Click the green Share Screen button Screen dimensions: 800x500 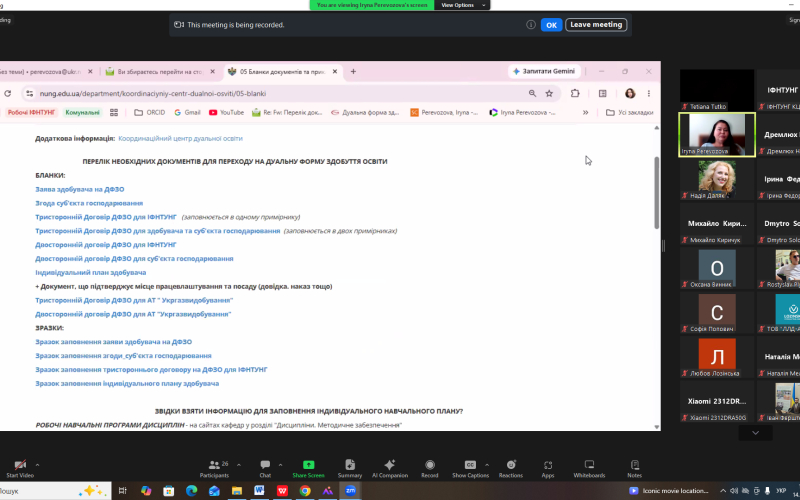[309, 468]
